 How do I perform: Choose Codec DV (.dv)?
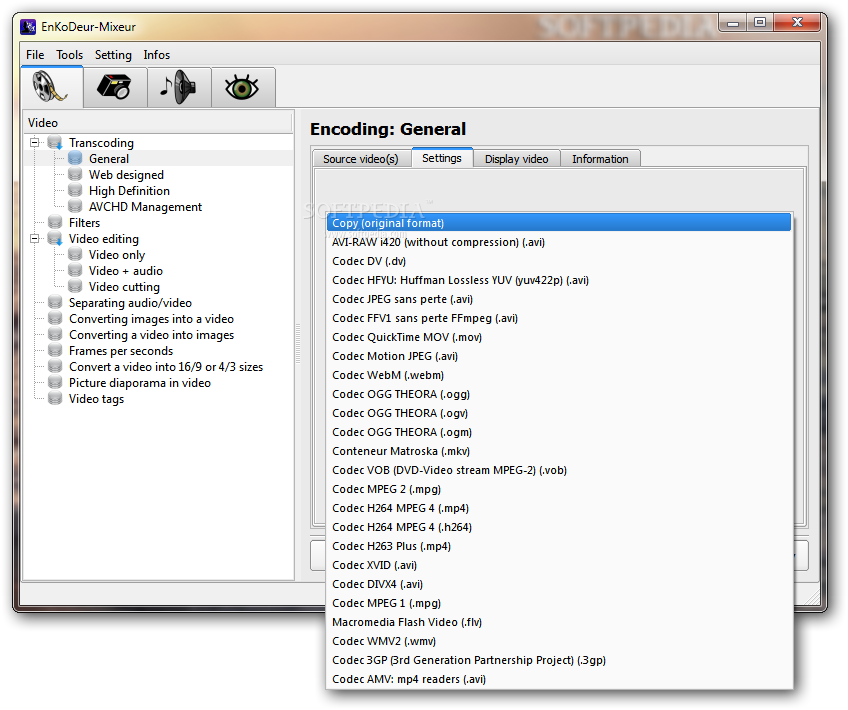559,261
